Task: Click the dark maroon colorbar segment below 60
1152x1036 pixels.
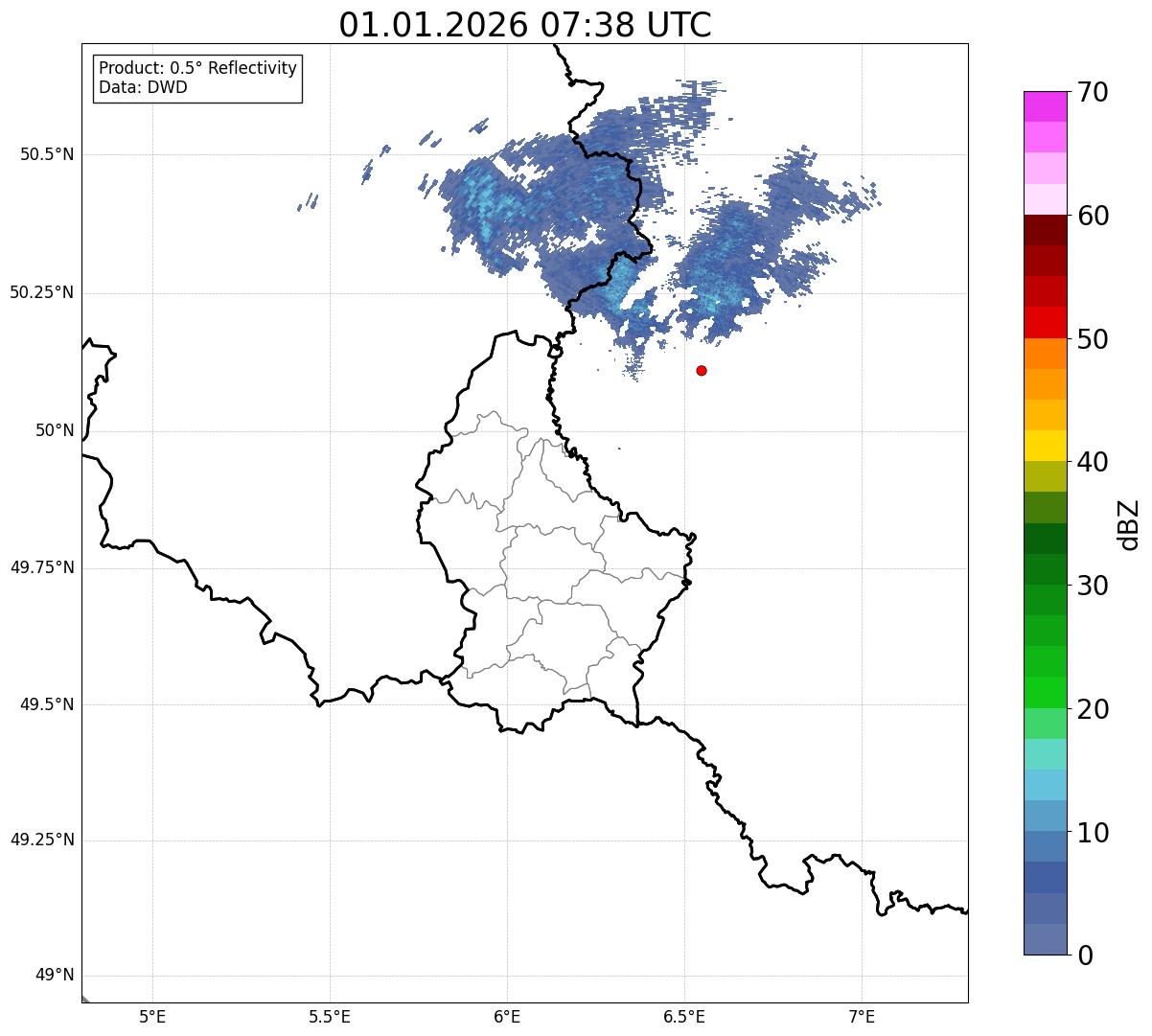Action: pyautogui.click(x=1045, y=230)
